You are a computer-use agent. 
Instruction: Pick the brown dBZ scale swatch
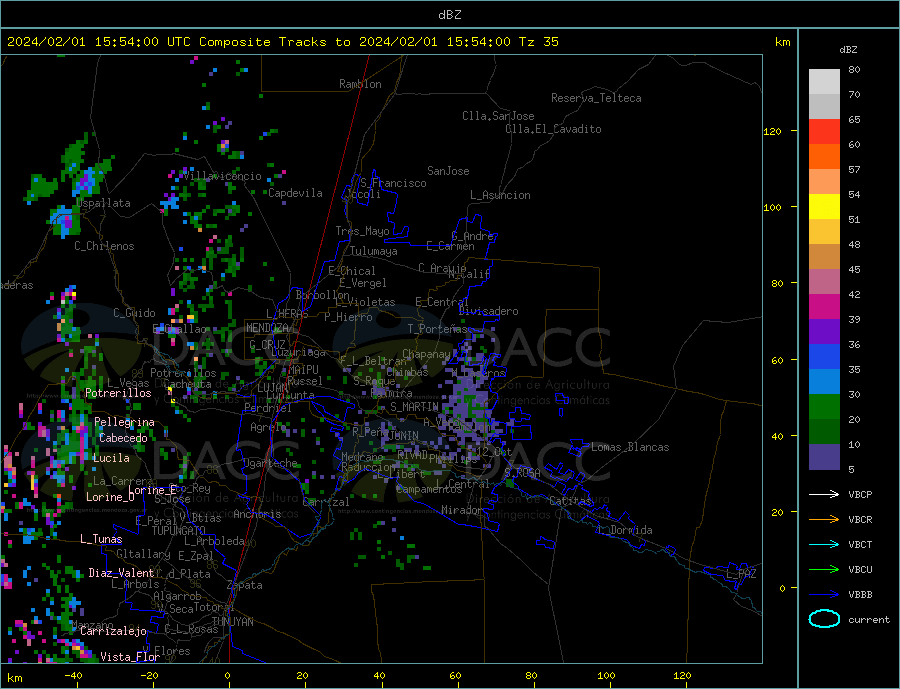click(824, 257)
